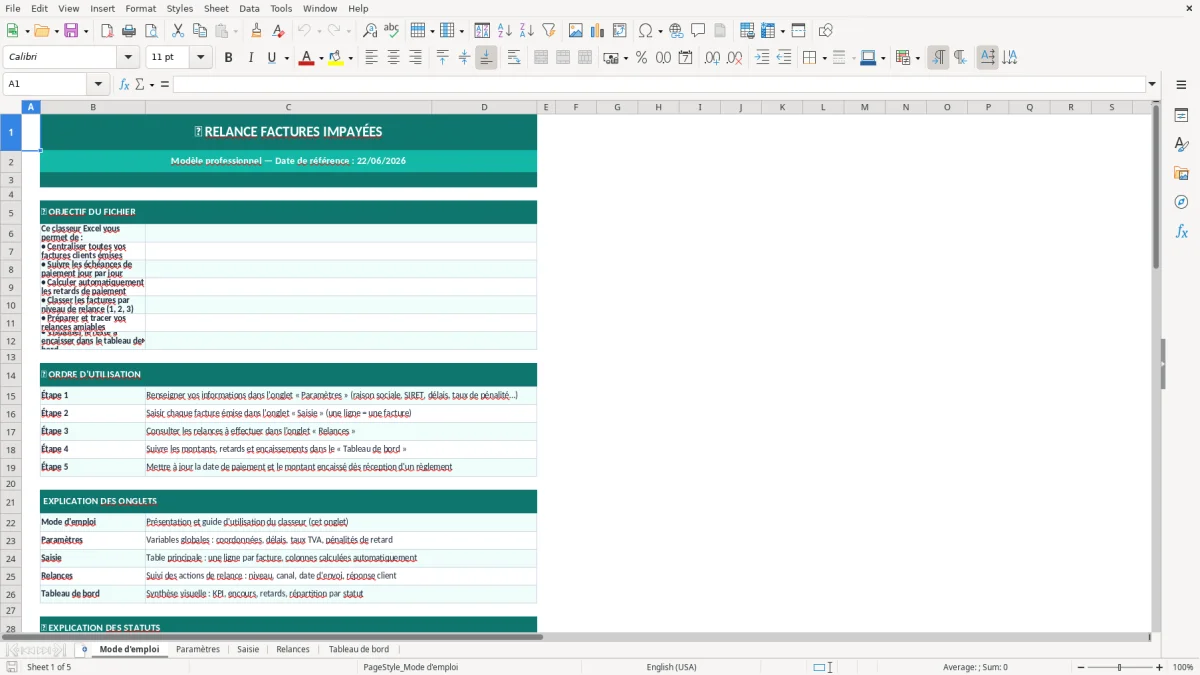This screenshot has height=675, width=1200.
Task: Insert a chart
Action: click(598, 31)
